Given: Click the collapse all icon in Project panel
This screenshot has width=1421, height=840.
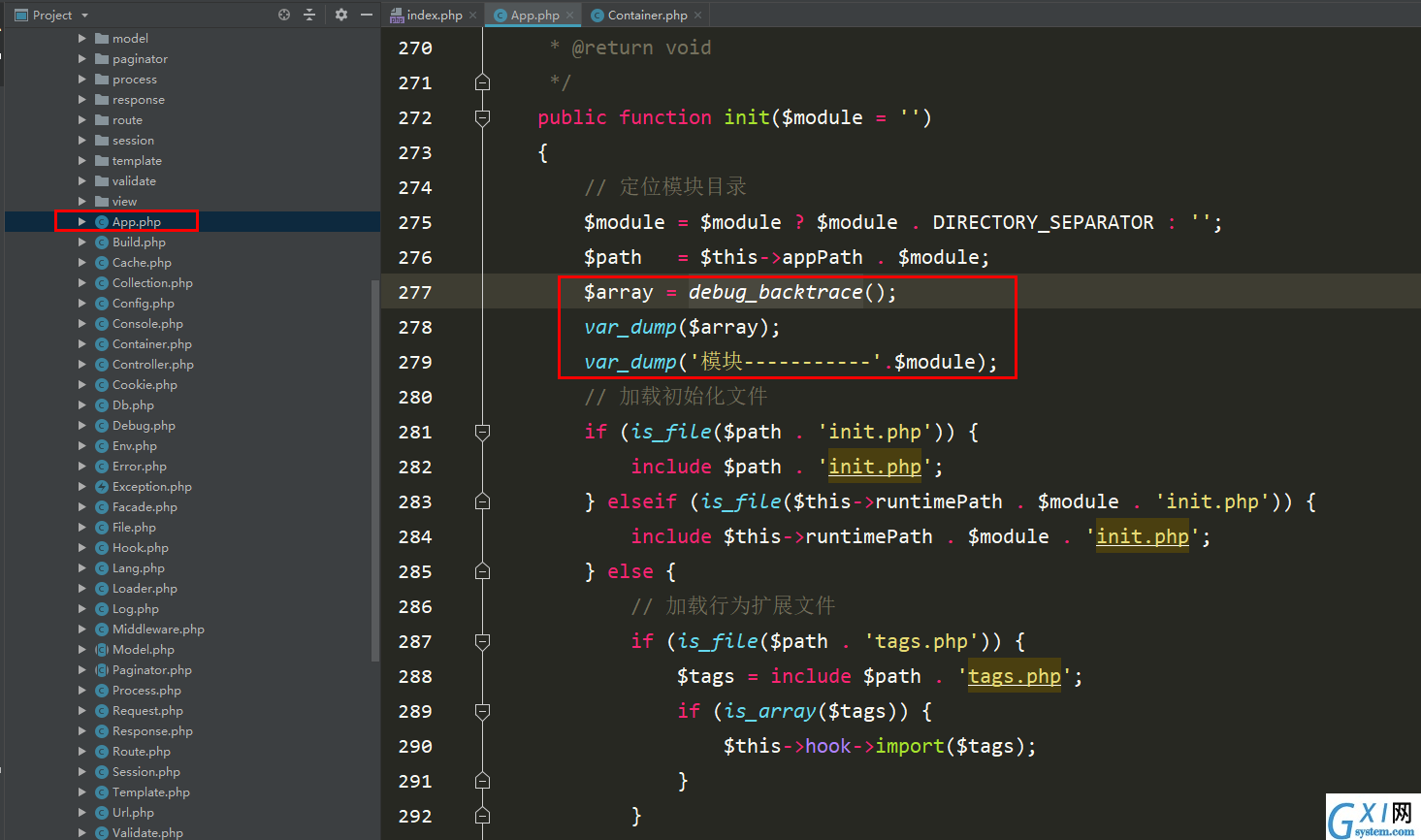Looking at the screenshot, I should [309, 15].
